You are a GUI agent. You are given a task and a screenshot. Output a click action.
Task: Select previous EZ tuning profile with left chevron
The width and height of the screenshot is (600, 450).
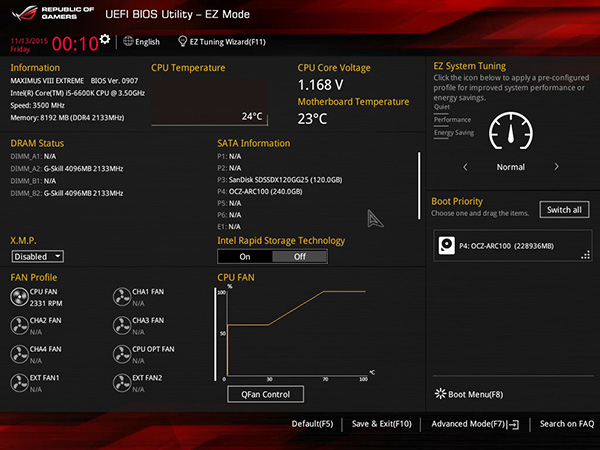tap(465, 167)
